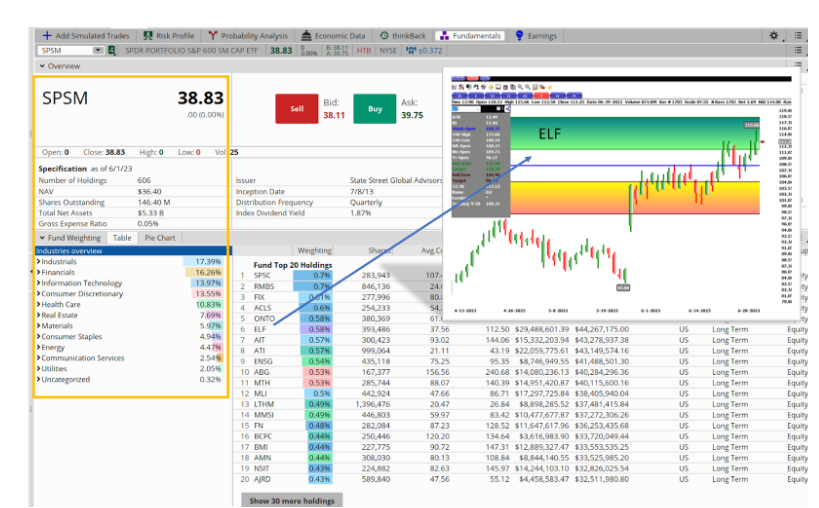Viewport: 819px width, 508px height.
Task: Open the Probability Analysis tab
Action: pyautogui.click(x=248, y=36)
